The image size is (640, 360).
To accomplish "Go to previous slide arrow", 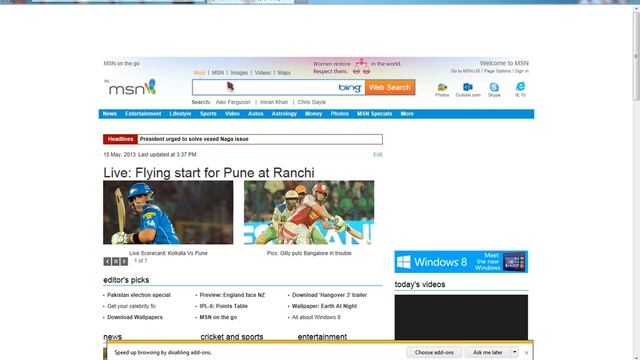I will point(107,262).
